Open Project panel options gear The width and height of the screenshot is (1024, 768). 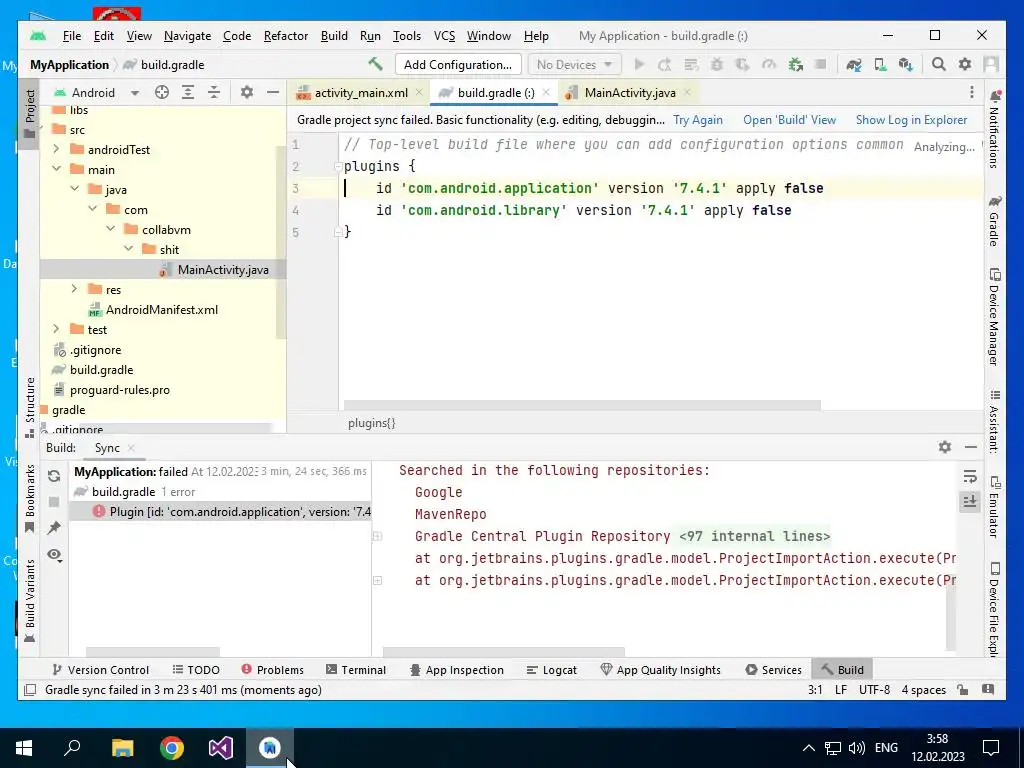pos(246,93)
